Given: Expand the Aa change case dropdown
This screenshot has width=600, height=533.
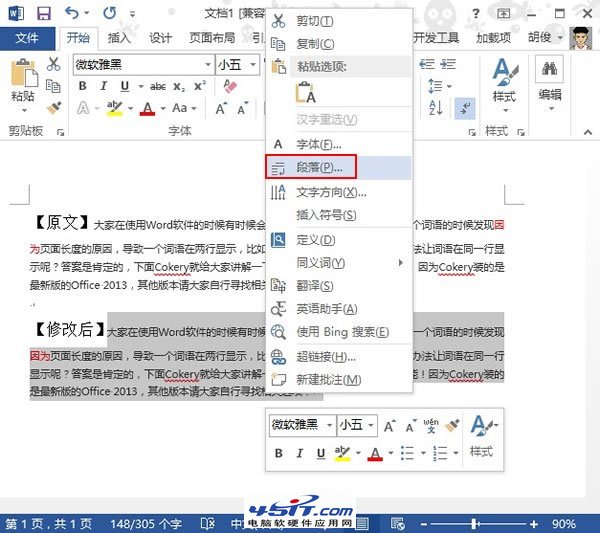Looking at the screenshot, I should [194, 109].
